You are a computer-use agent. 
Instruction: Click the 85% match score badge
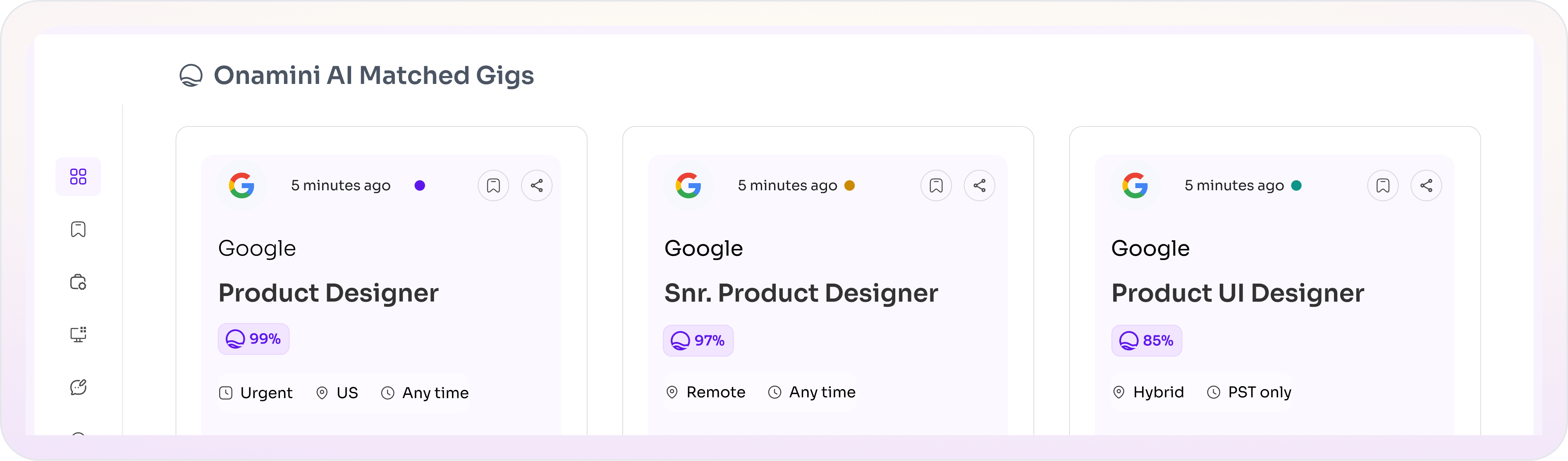click(1146, 340)
